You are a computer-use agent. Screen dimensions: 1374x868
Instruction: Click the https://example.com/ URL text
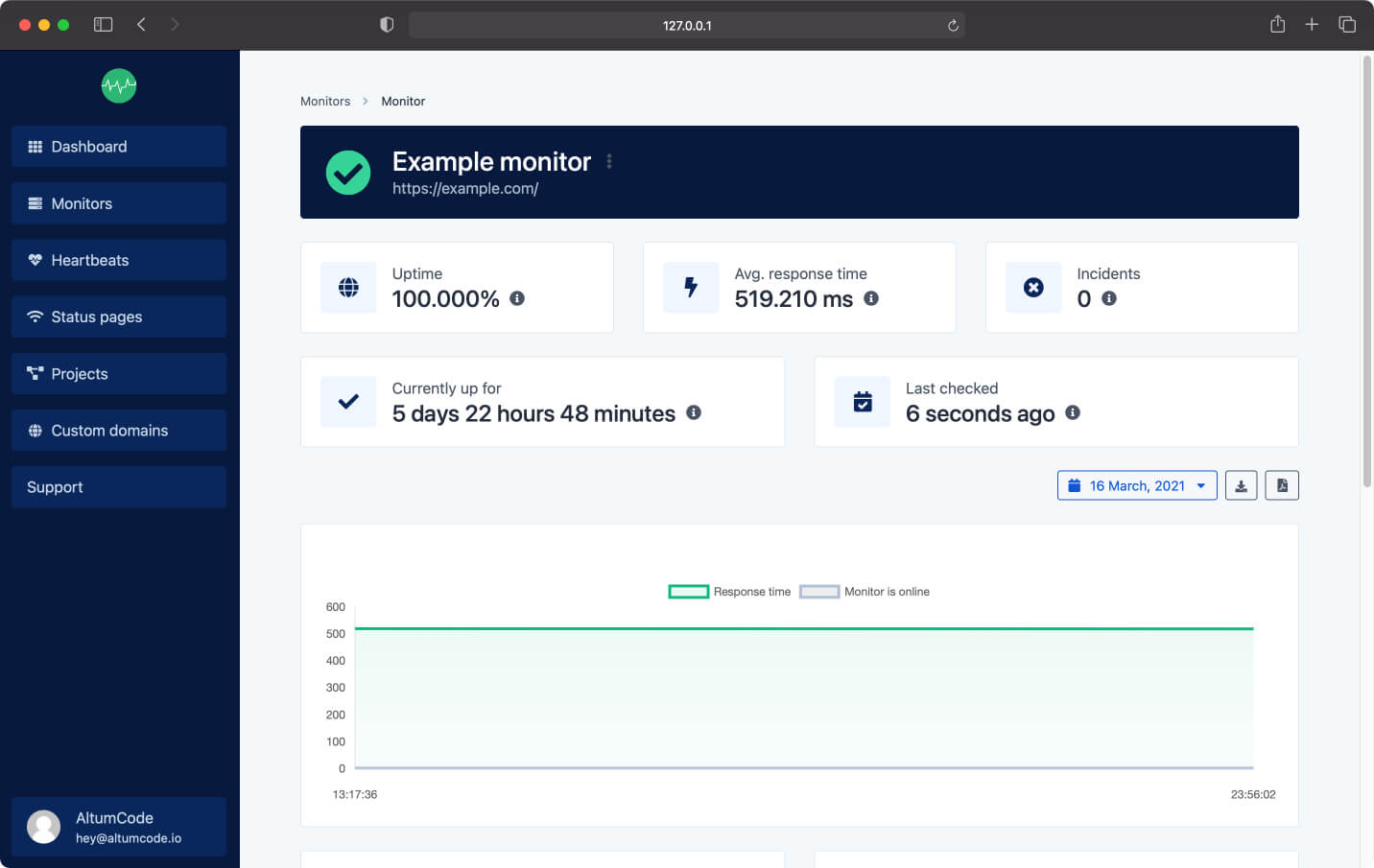coord(465,189)
